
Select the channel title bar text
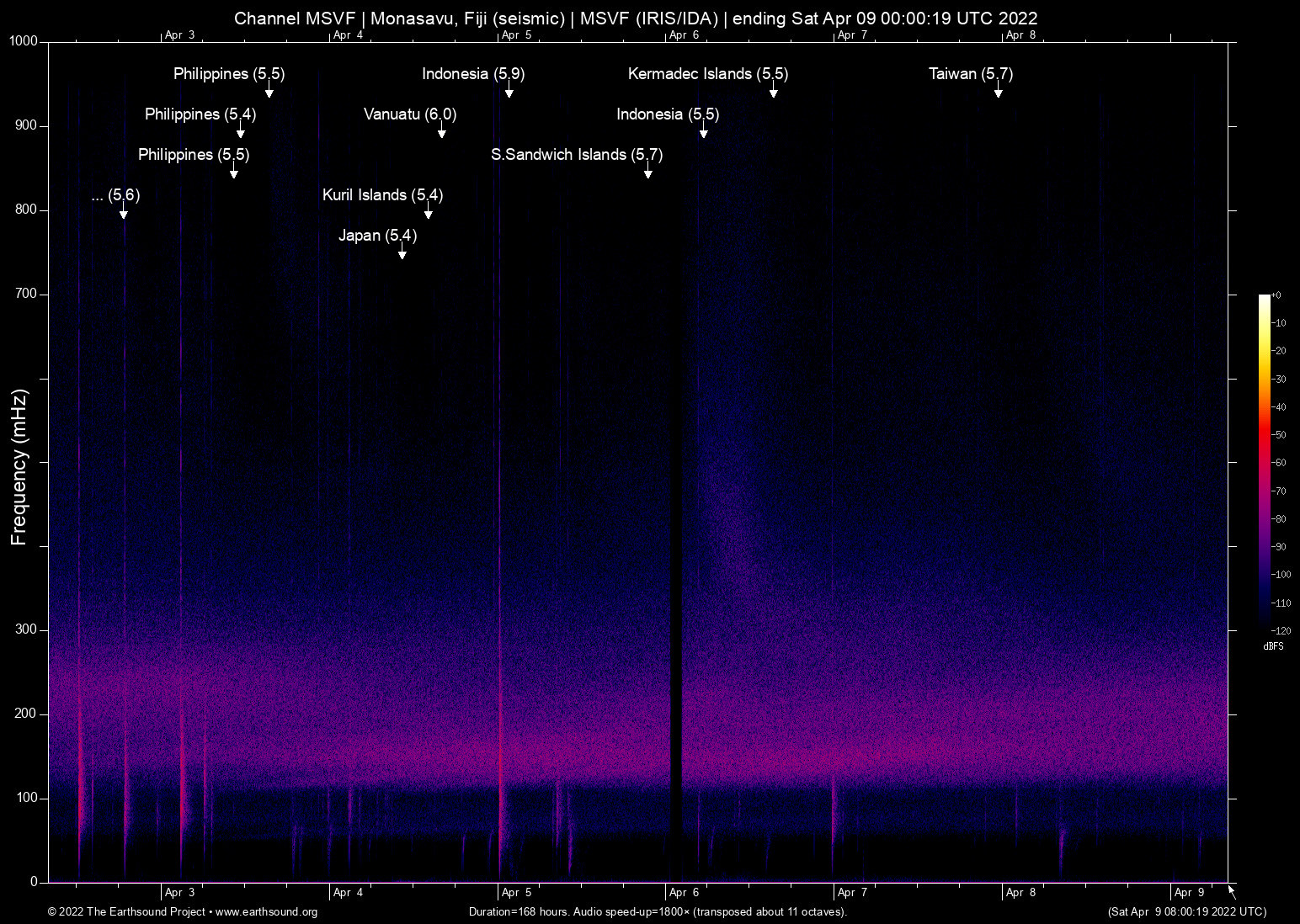636,18
